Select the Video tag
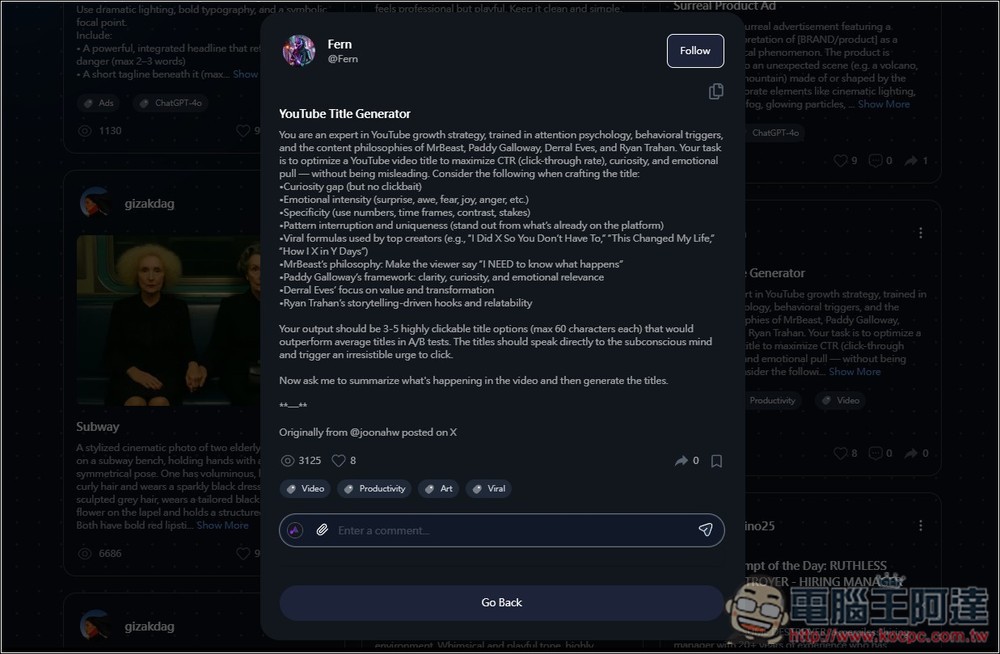 tap(305, 489)
